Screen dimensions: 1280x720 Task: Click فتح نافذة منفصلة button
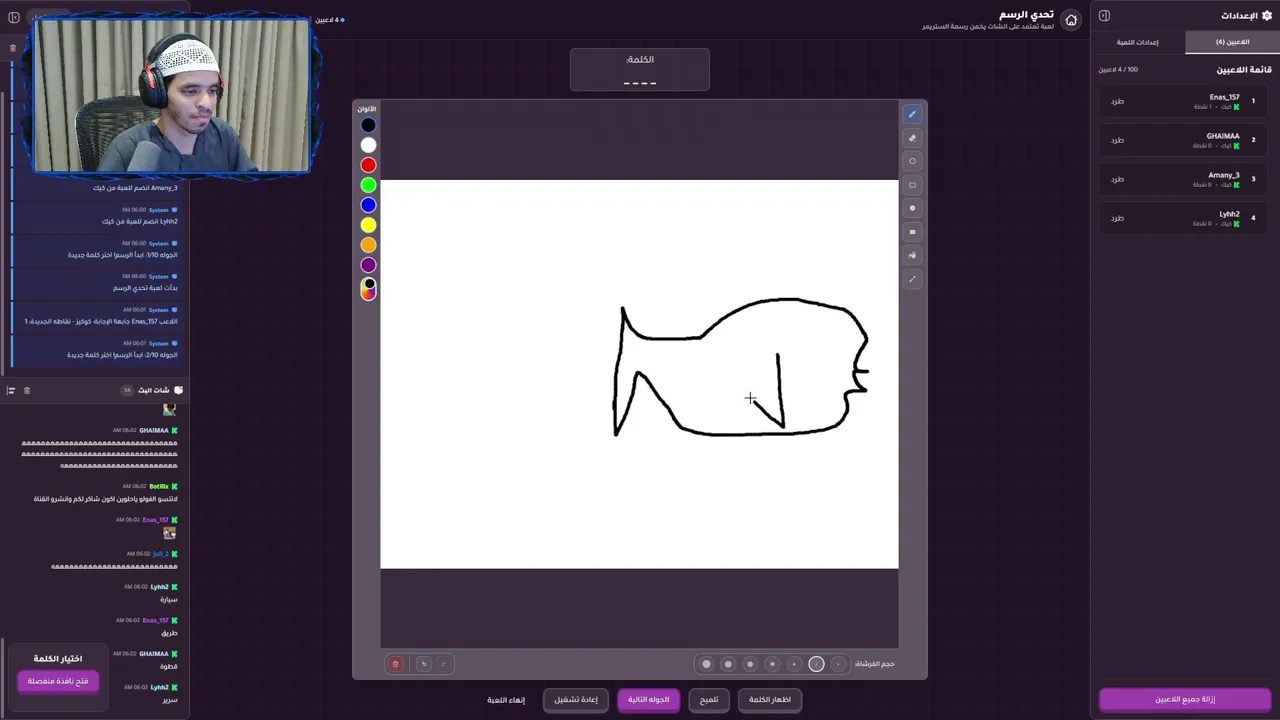58,681
